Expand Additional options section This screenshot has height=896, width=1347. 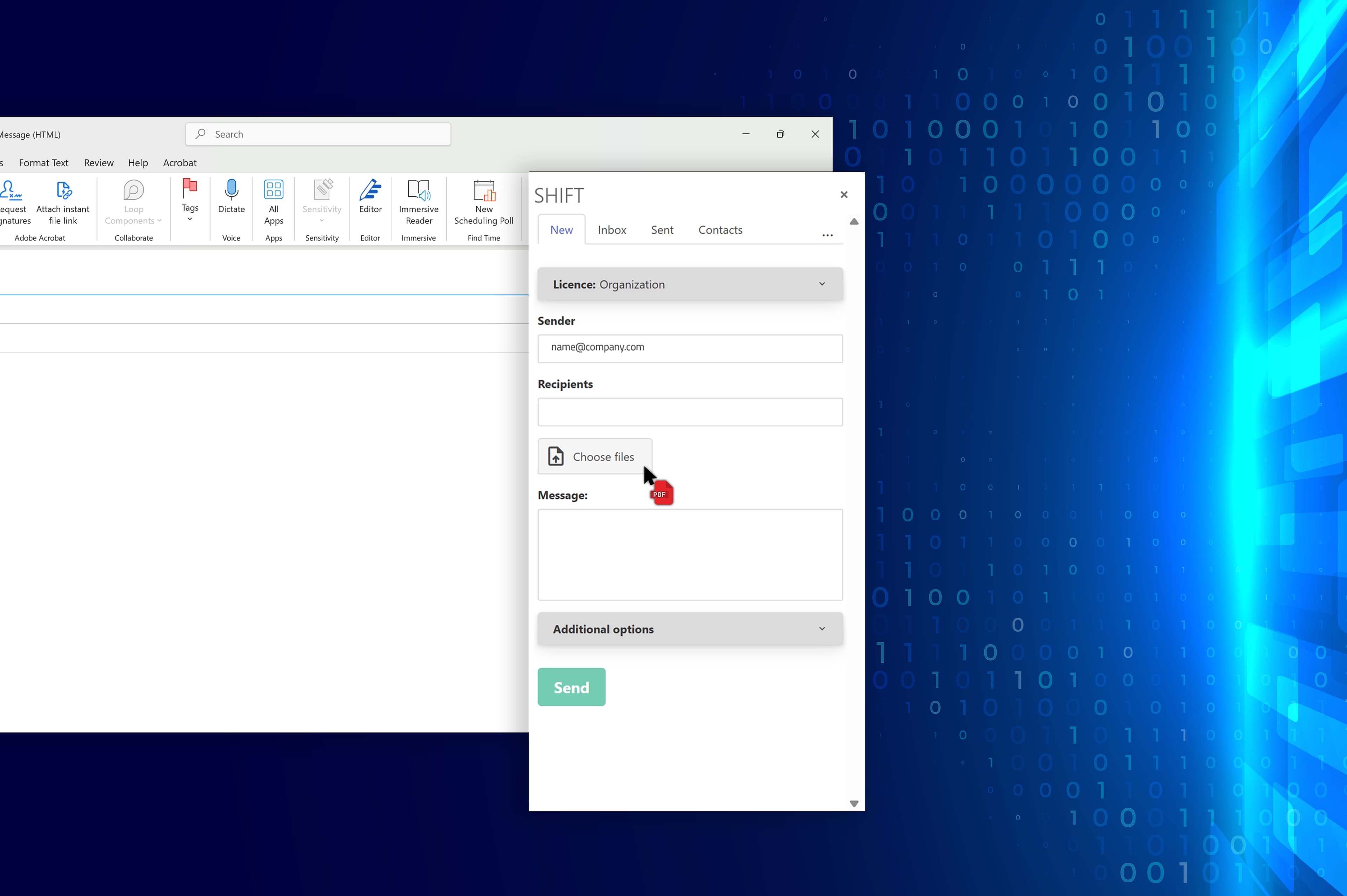click(822, 628)
